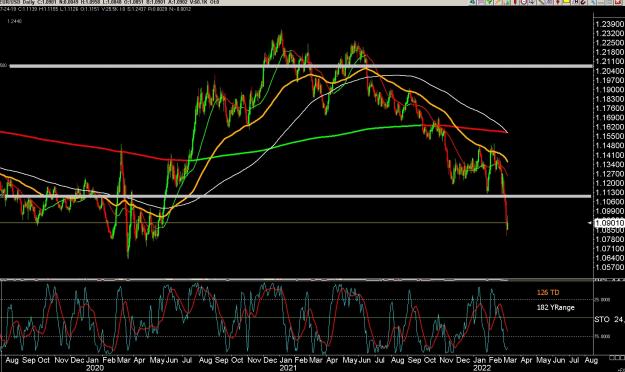Click the STO stochastic value label
625x372 pixels.
pos(609,319)
